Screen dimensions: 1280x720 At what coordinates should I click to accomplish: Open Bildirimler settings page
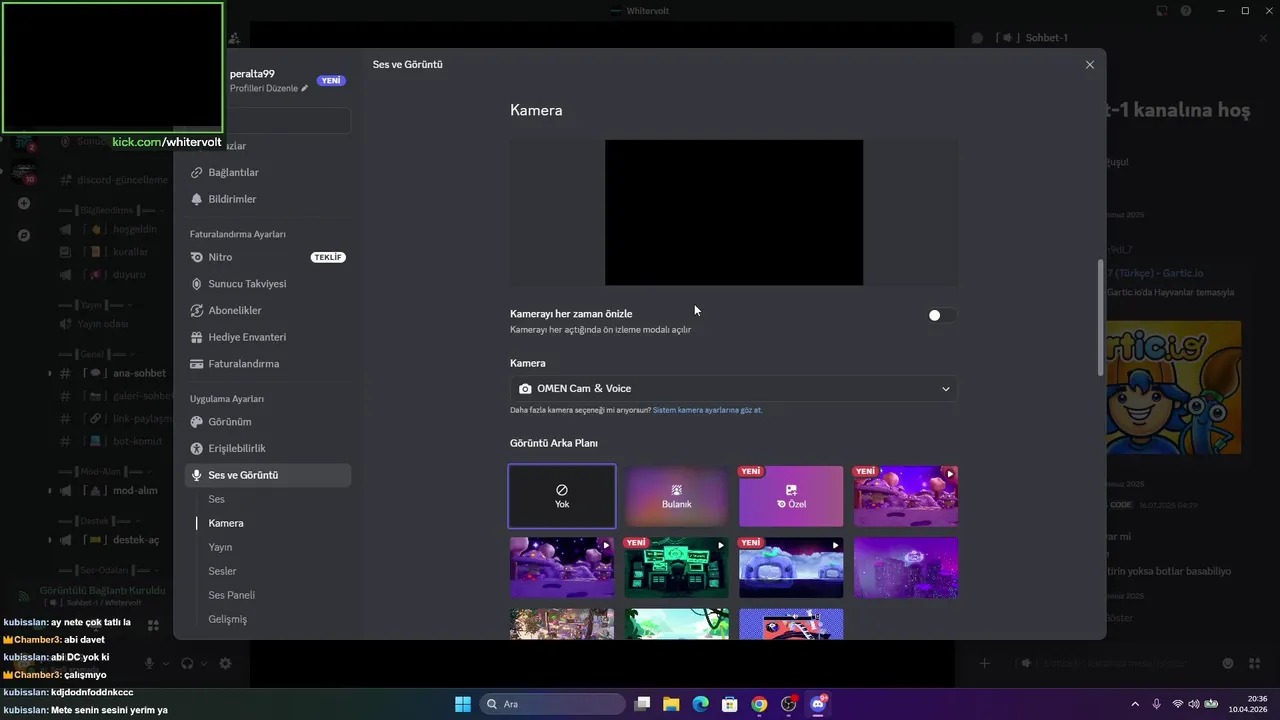click(x=267, y=199)
